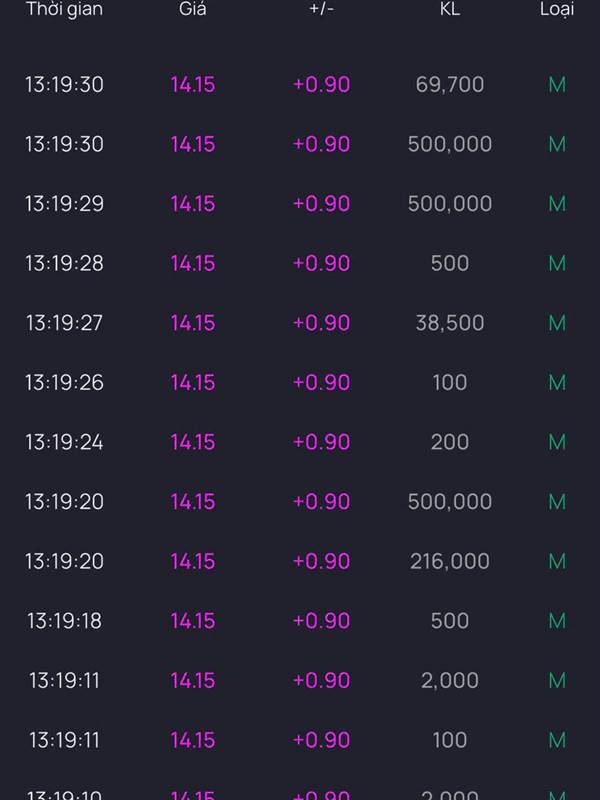The height and width of the screenshot is (800, 600).
Task: Click the 14.15 price at 13:19:27
Action: coord(192,323)
